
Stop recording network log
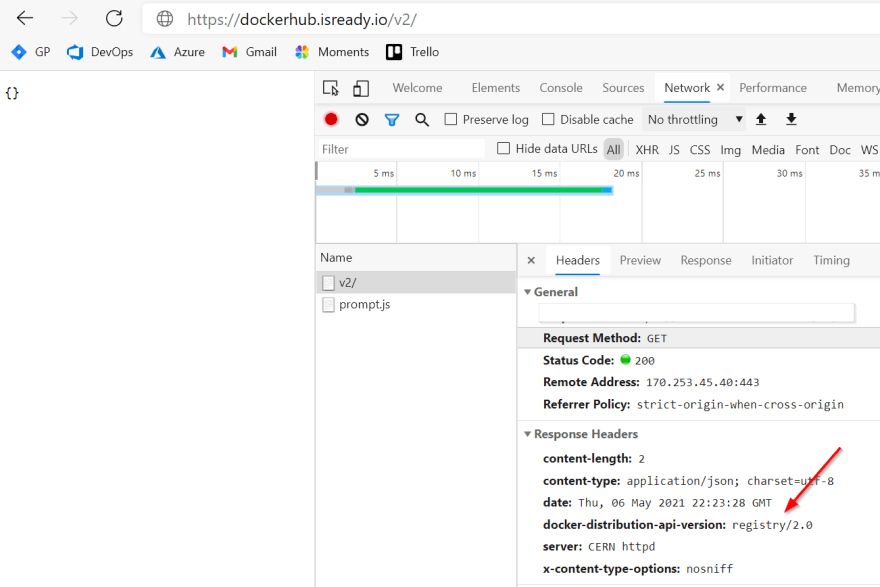331,120
